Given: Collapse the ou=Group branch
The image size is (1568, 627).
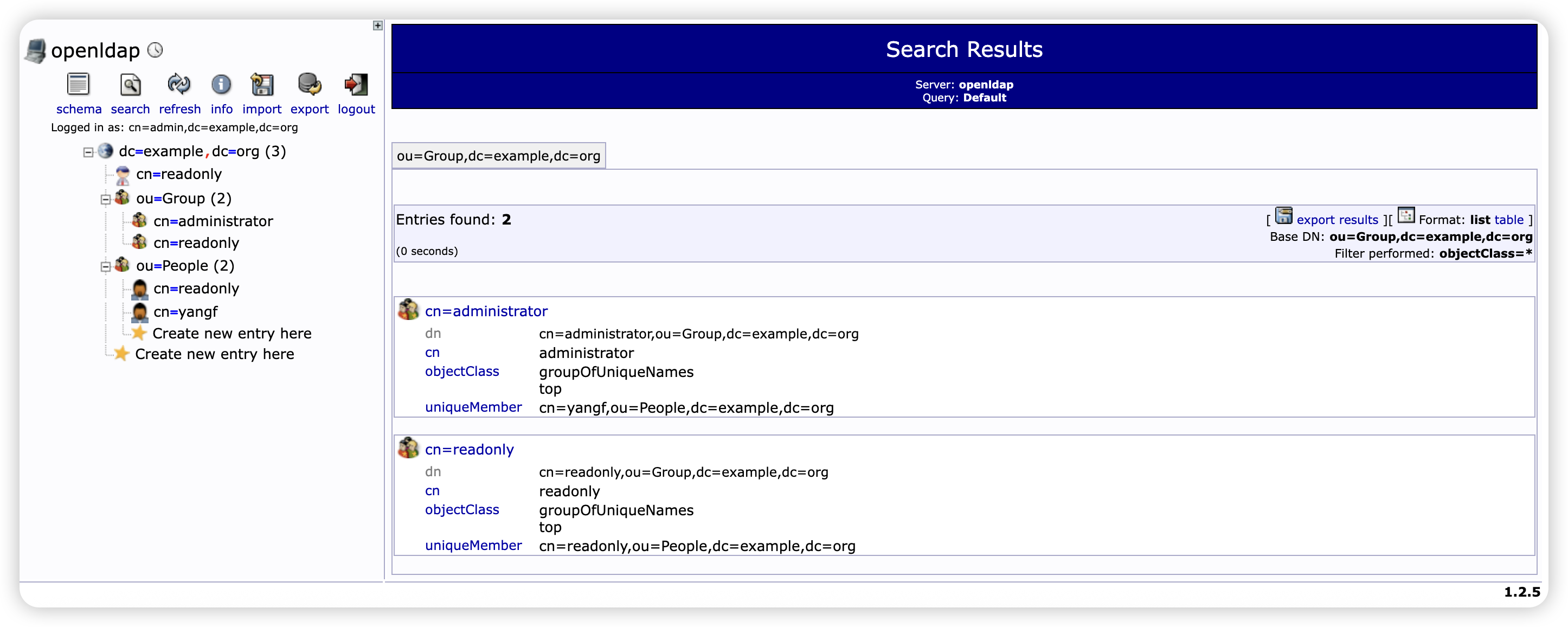Looking at the screenshot, I should (x=106, y=198).
